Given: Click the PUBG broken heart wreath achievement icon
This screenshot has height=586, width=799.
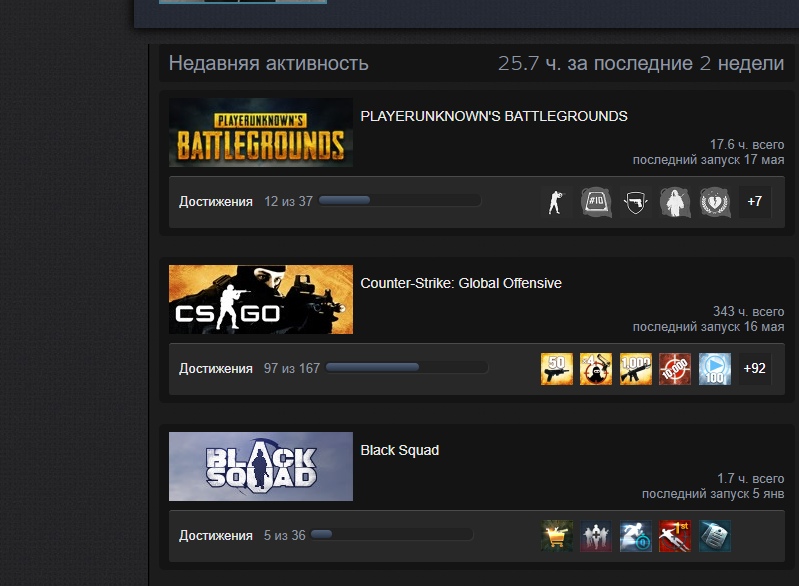Looking at the screenshot, I should (x=715, y=202).
